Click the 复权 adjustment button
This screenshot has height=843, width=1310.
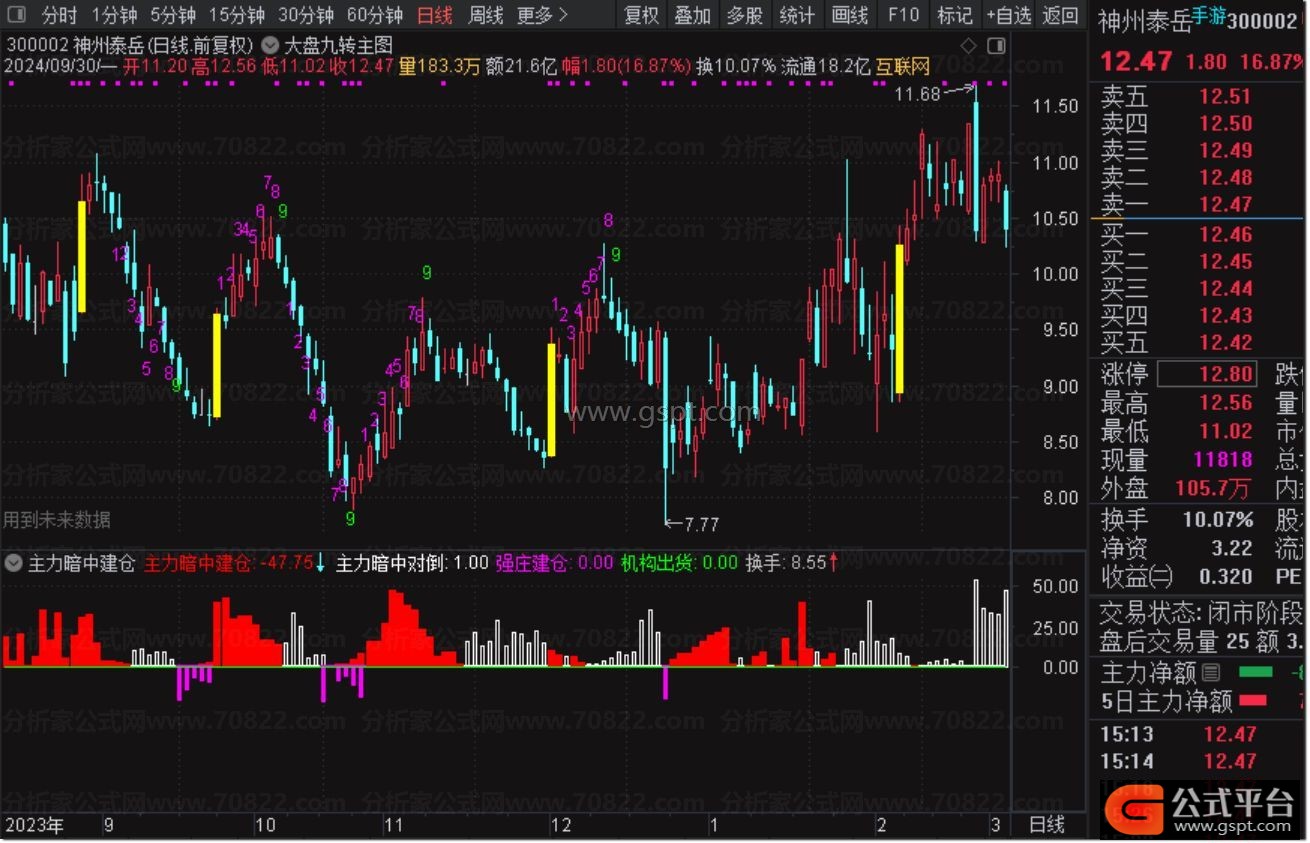pyautogui.click(x=641, y=15)
